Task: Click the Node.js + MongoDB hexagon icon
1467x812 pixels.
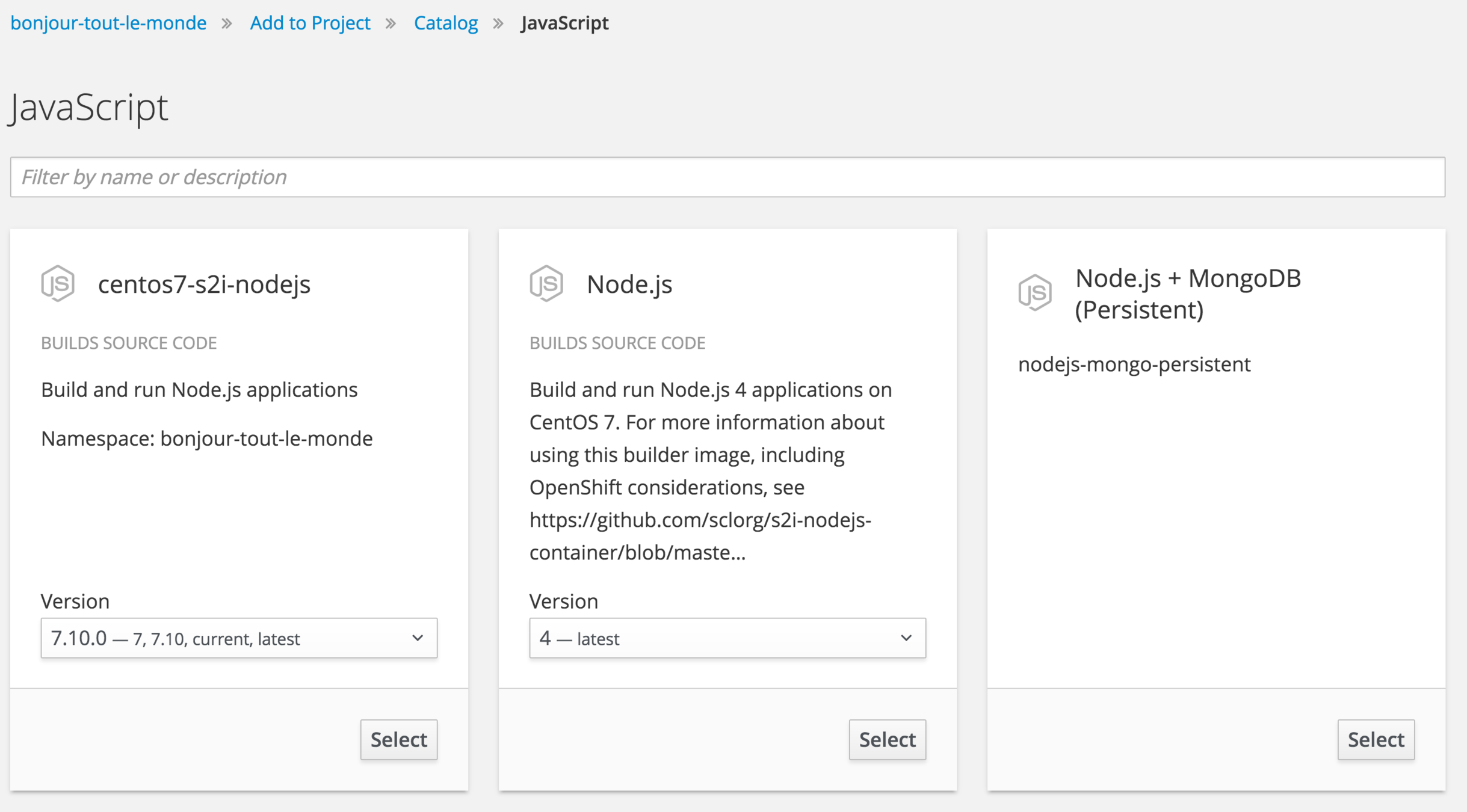Action: [1035, 293]
